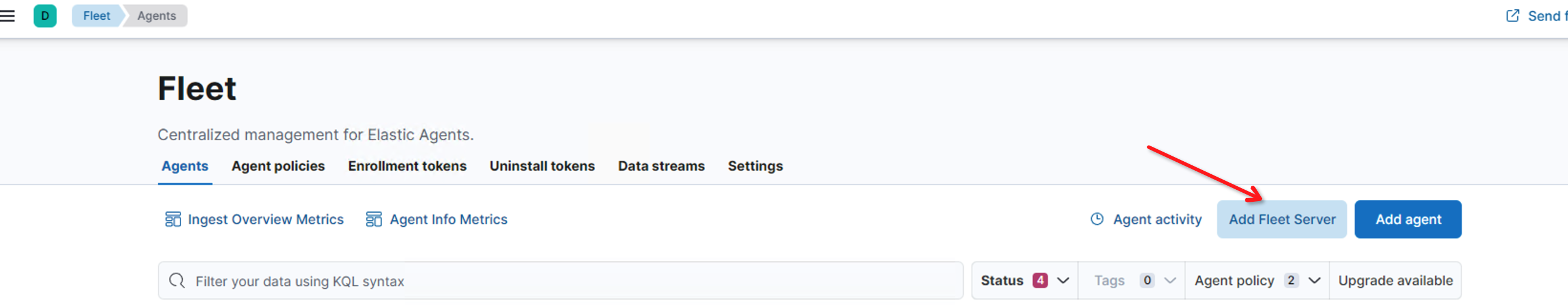Click the green D space avatar

(44, 16)
